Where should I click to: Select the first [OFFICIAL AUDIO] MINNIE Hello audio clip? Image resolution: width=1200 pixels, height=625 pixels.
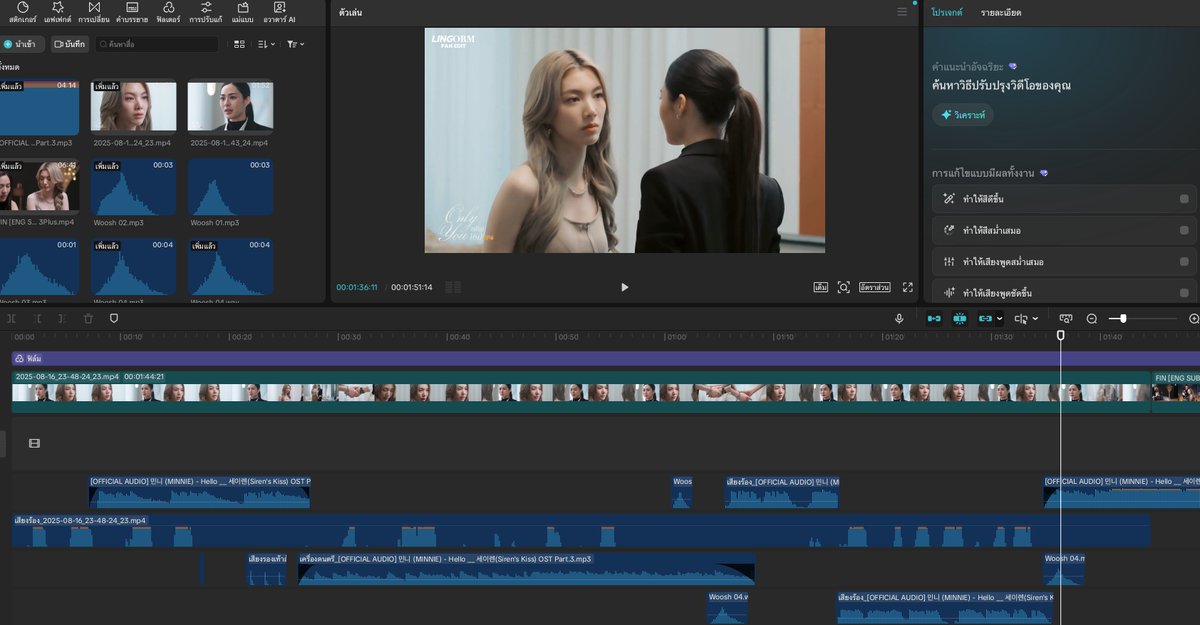tap(199, 492)
